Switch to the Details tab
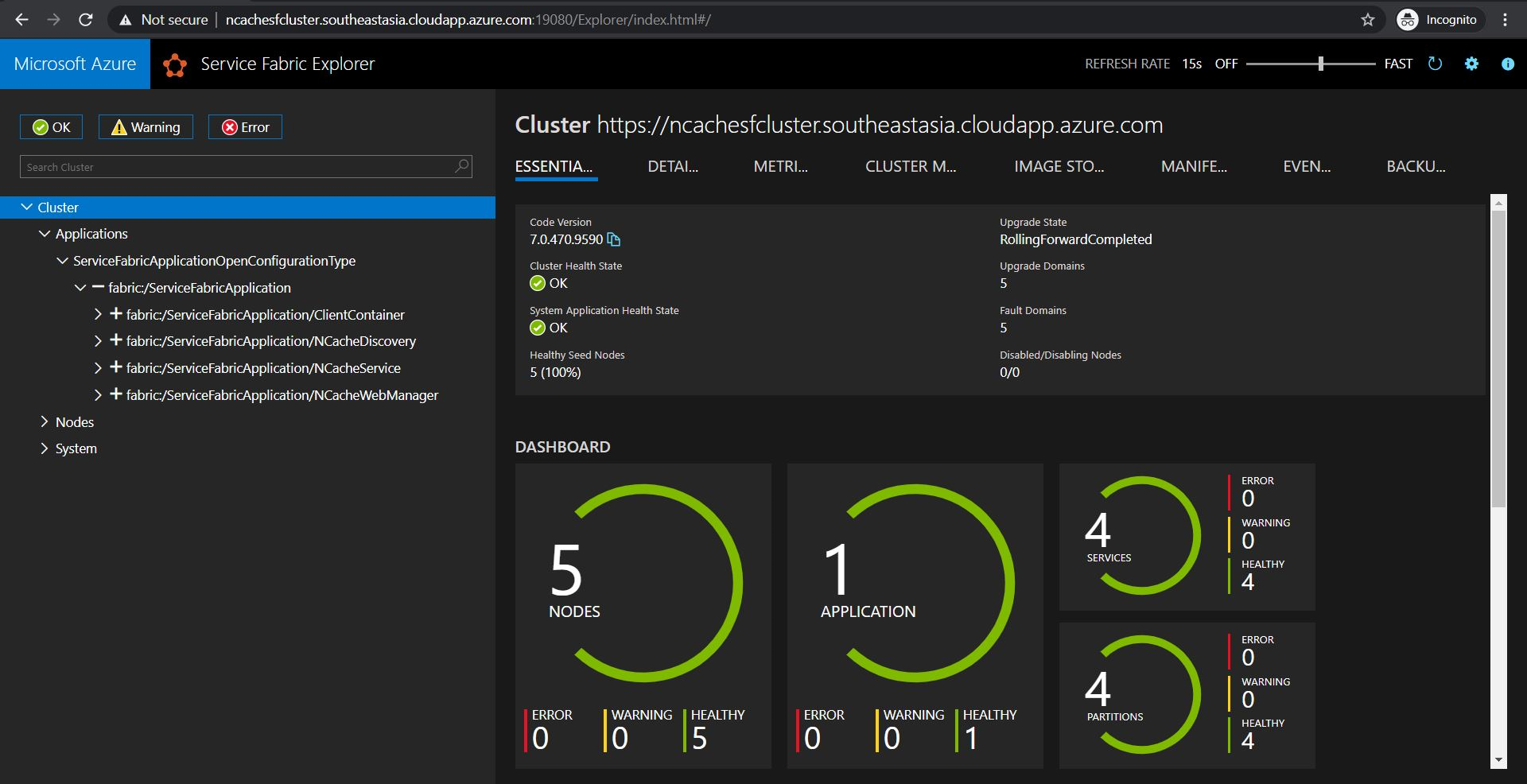Screen dimensions: 1527x784 [673, 166]
